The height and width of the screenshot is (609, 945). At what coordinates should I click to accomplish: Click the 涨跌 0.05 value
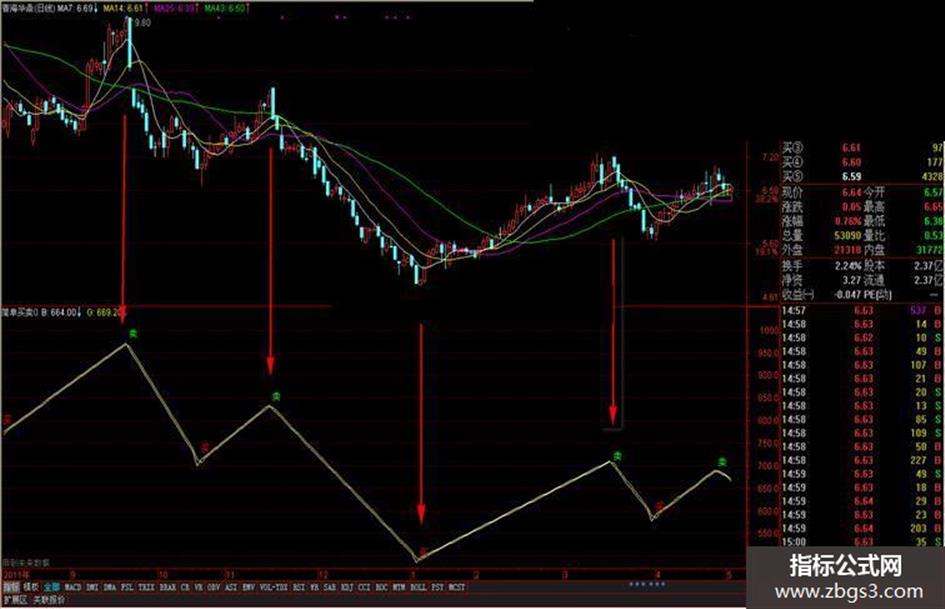point(852,207)
